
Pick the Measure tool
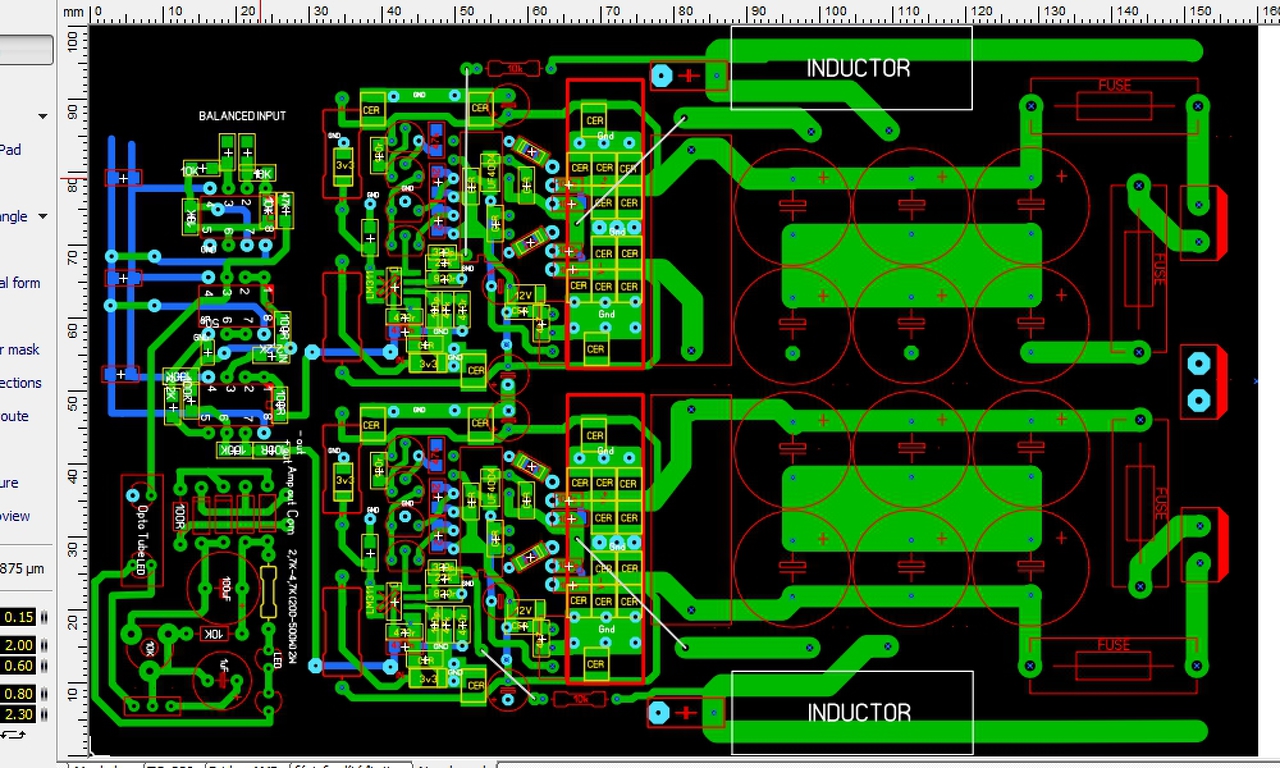[x=9, y=483]
